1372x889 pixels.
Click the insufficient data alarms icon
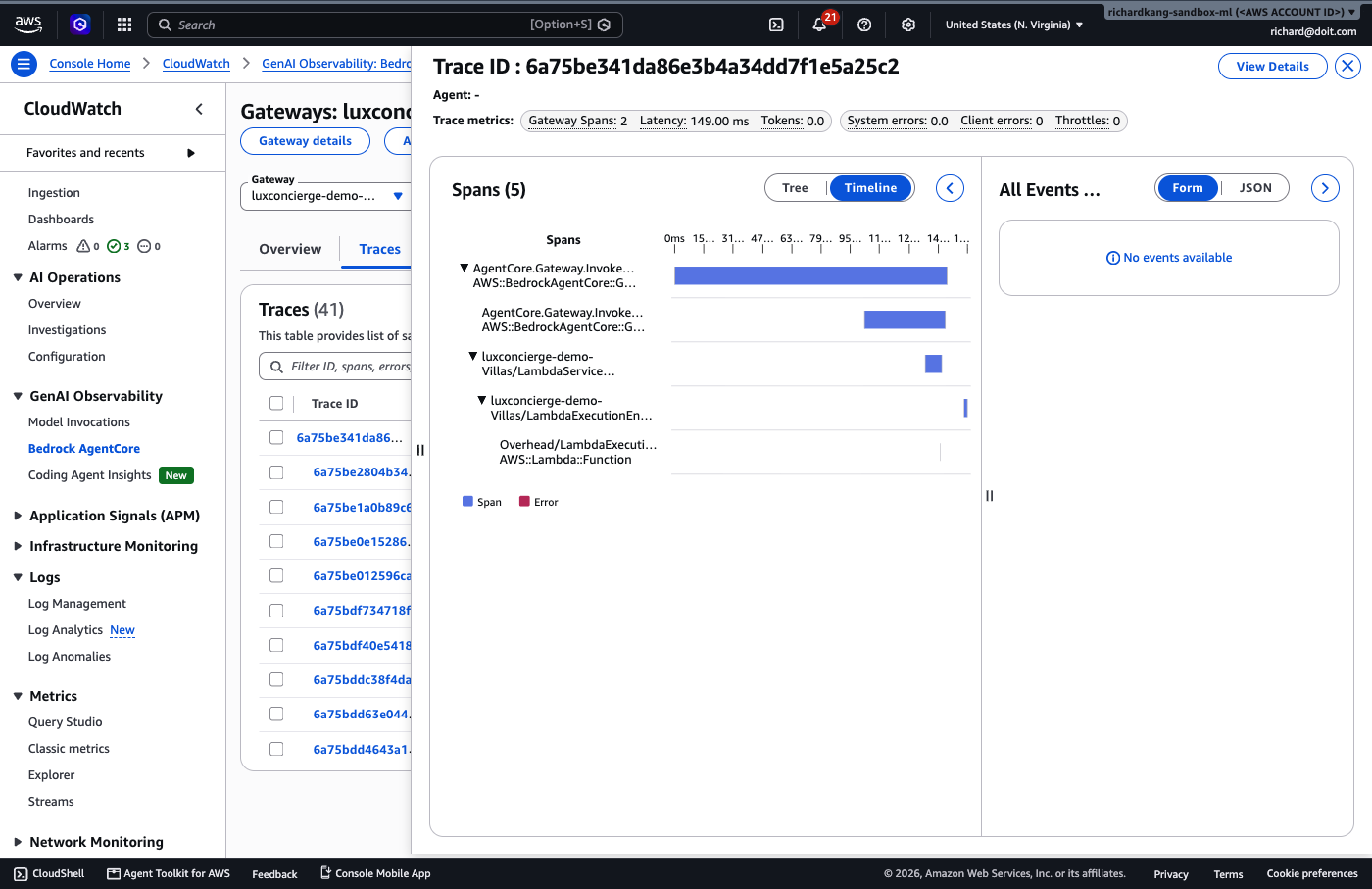coord(144,246)
